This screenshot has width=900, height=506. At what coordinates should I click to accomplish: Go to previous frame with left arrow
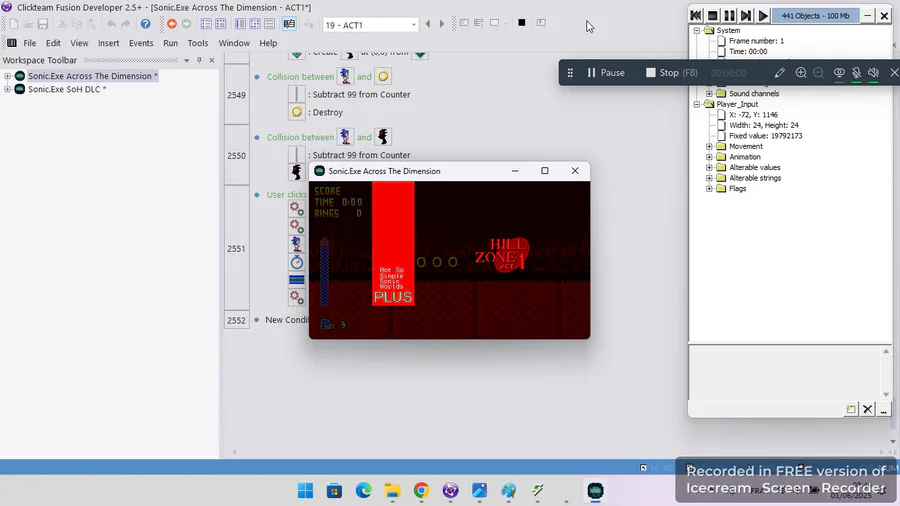pyautogui.click(x=428, y=24)
